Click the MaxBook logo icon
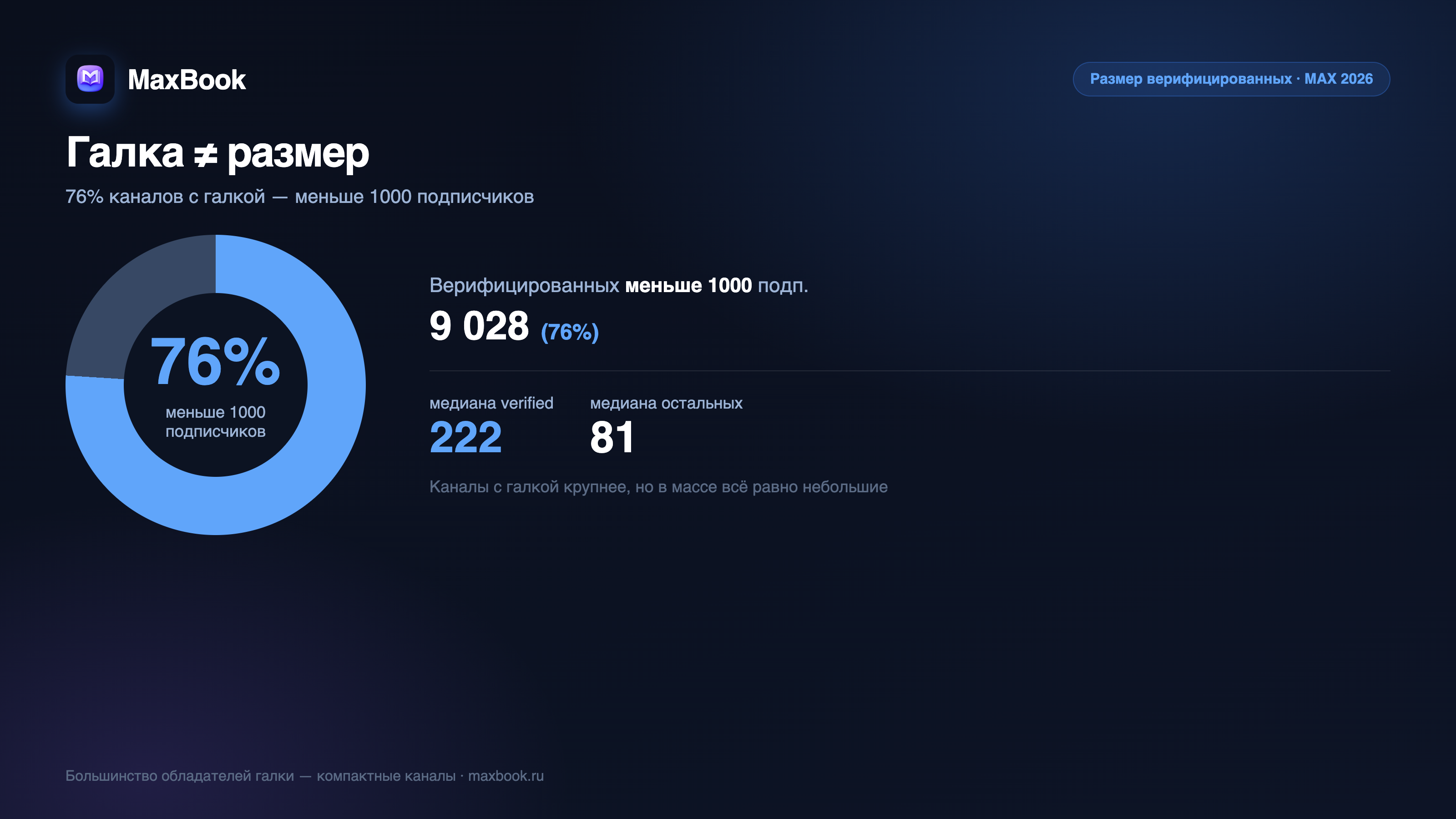Viewport: 1456px width, 819px height. [x=90, y=79]
